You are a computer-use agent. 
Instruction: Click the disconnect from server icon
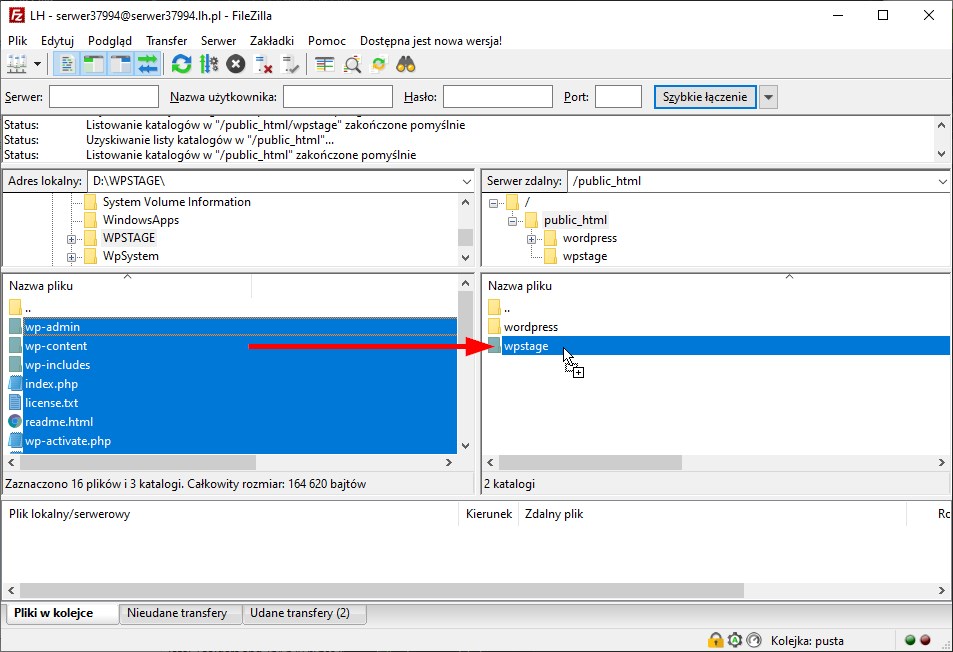tap(264, 64)
